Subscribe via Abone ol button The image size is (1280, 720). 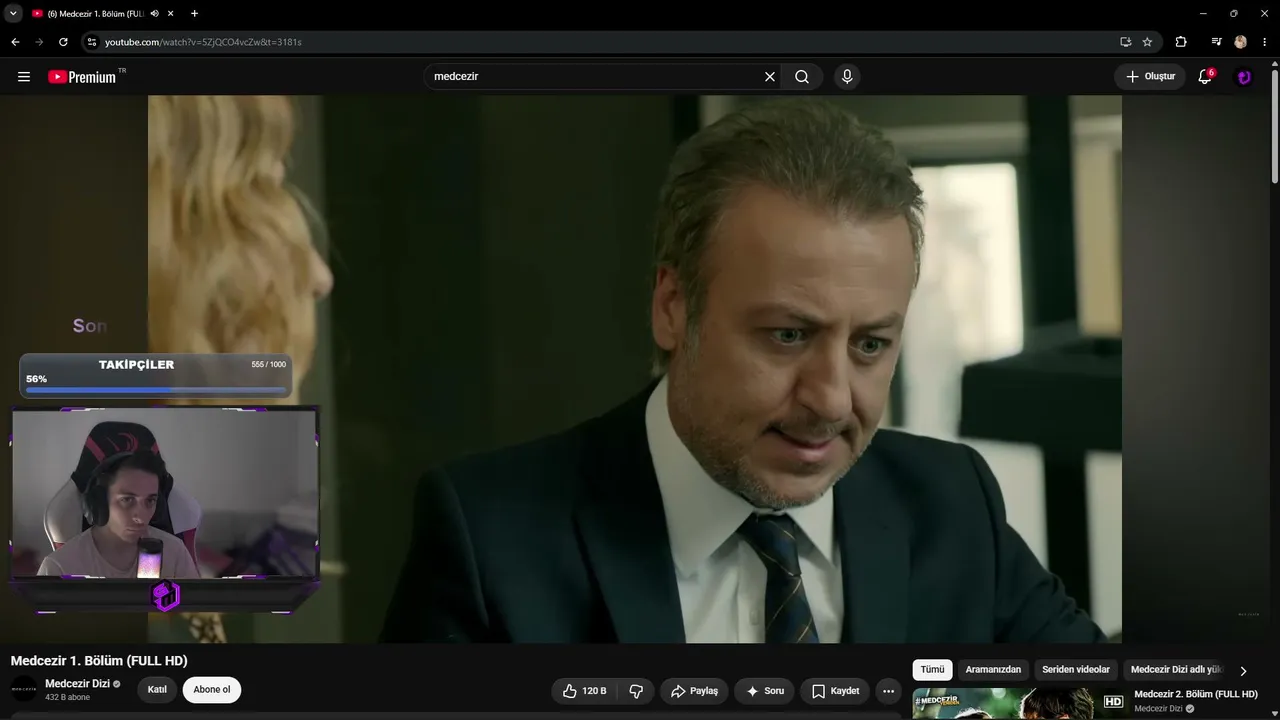point(212,690)
